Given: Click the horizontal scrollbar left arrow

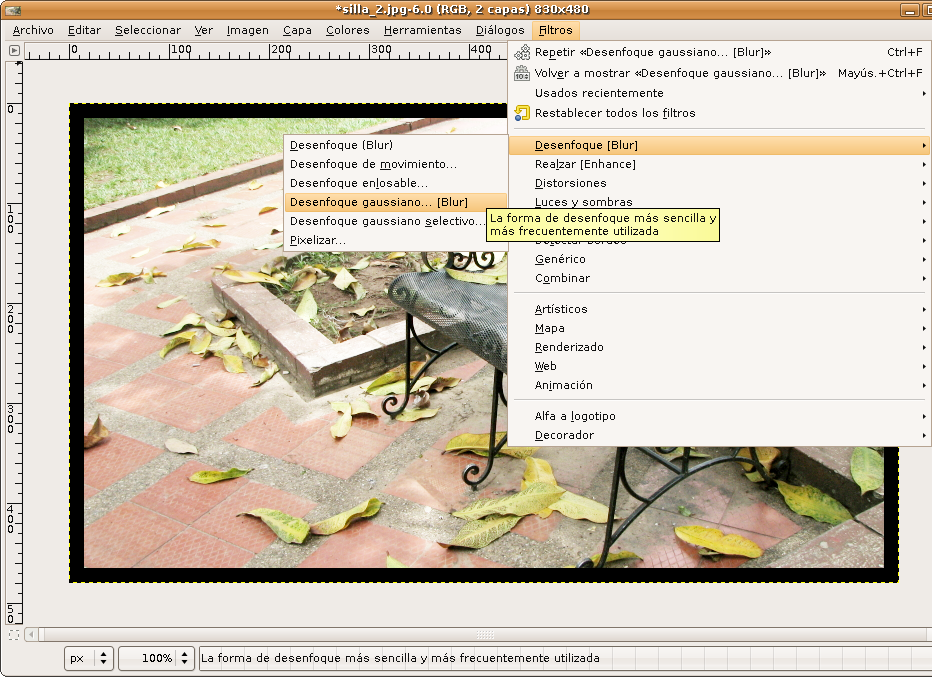Looking at the screenshot, I should (32, 635).
